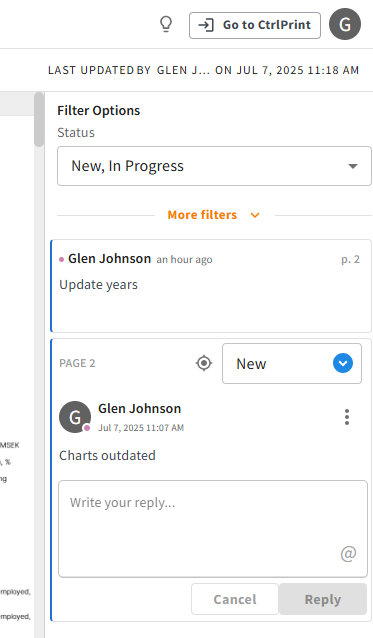Cancel the reply
This screenshot has width=373, height=638.
[x=235, y=599]
